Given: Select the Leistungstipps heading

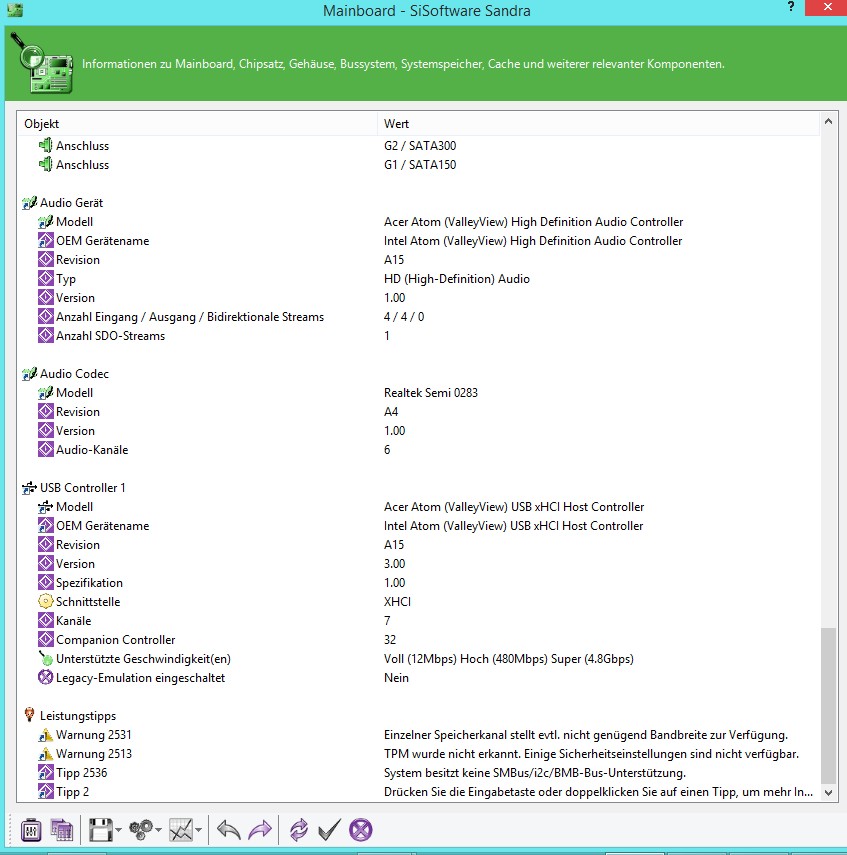Looking at the screenshot, I should [x=78, y=716].
